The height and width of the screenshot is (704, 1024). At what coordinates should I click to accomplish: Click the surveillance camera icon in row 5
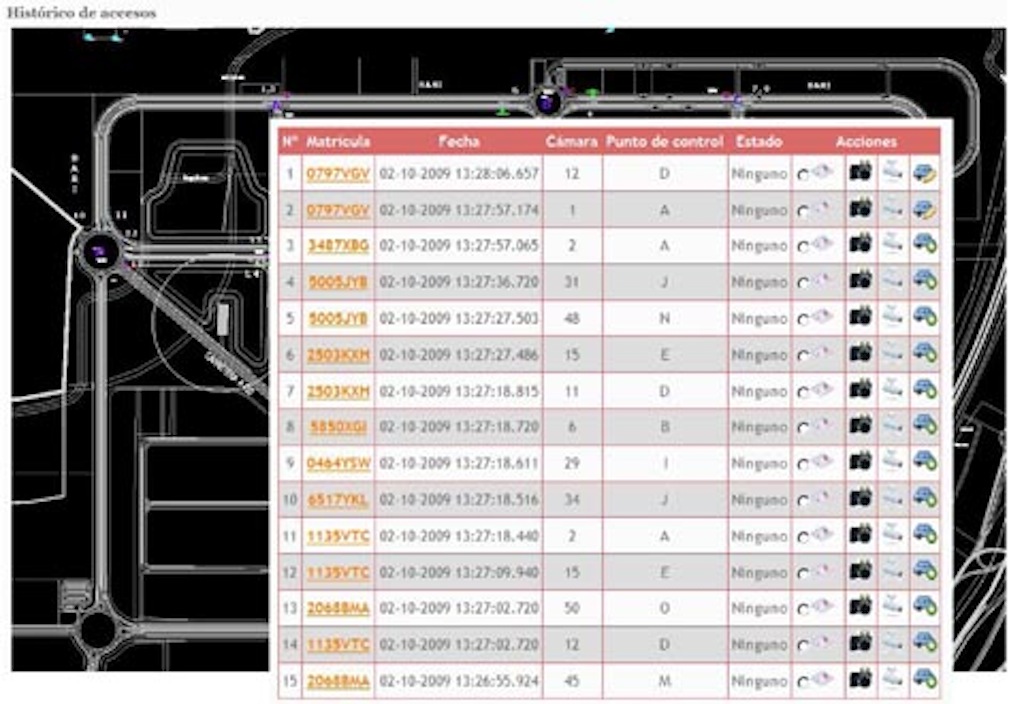(892, 317)
